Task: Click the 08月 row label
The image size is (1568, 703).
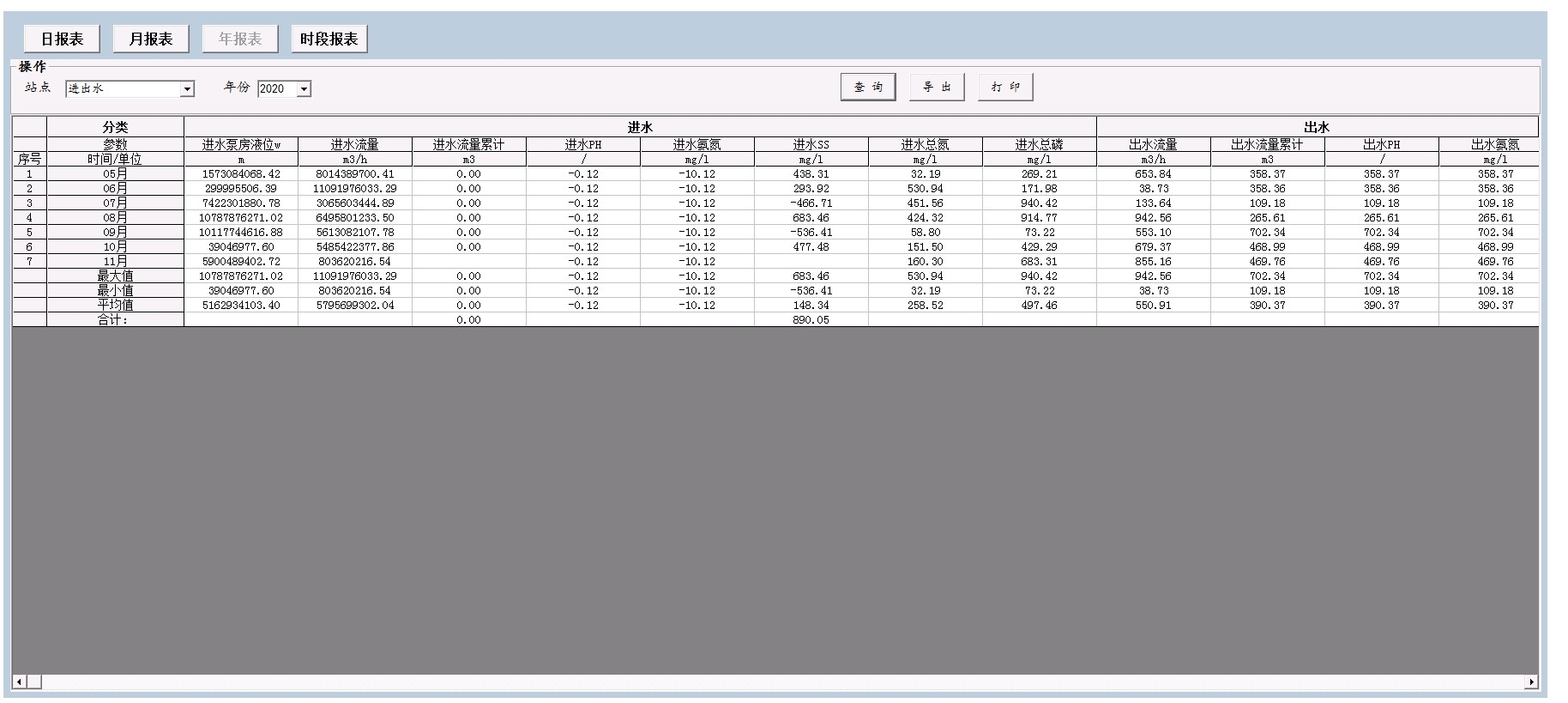Action: tap(115, 217)
